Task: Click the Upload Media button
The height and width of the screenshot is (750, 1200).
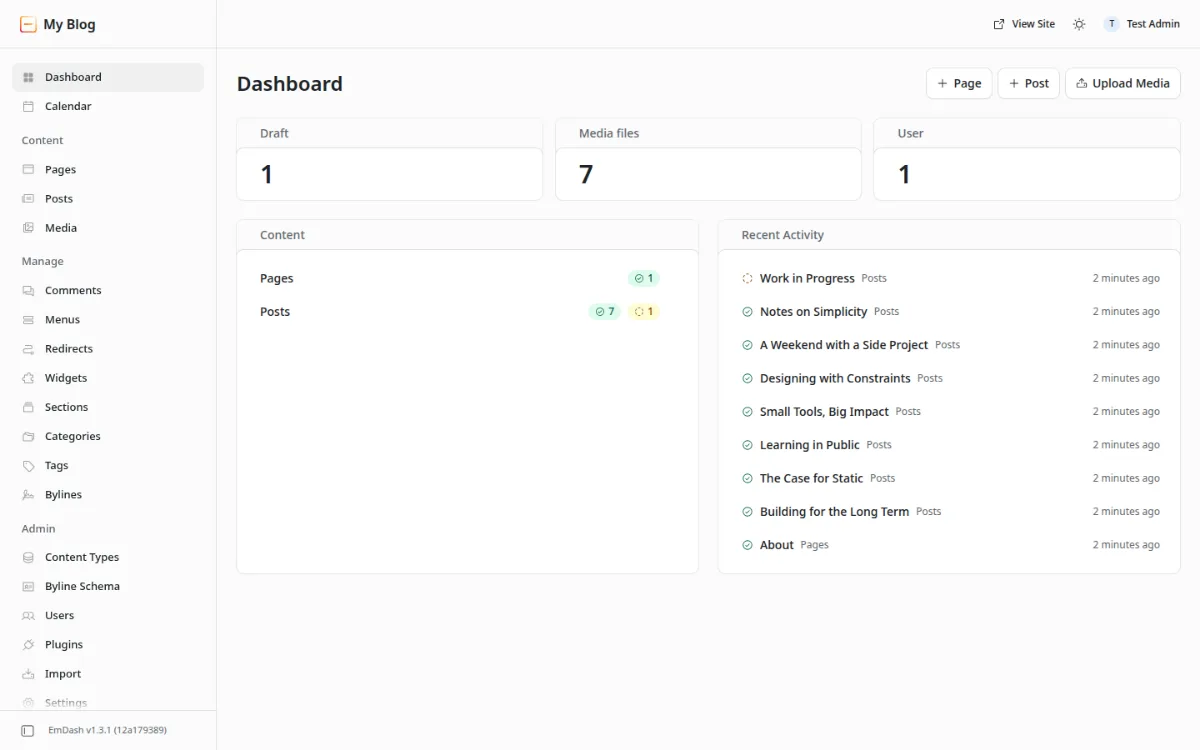Action: pyautogui.click(x=1123, y=83)
